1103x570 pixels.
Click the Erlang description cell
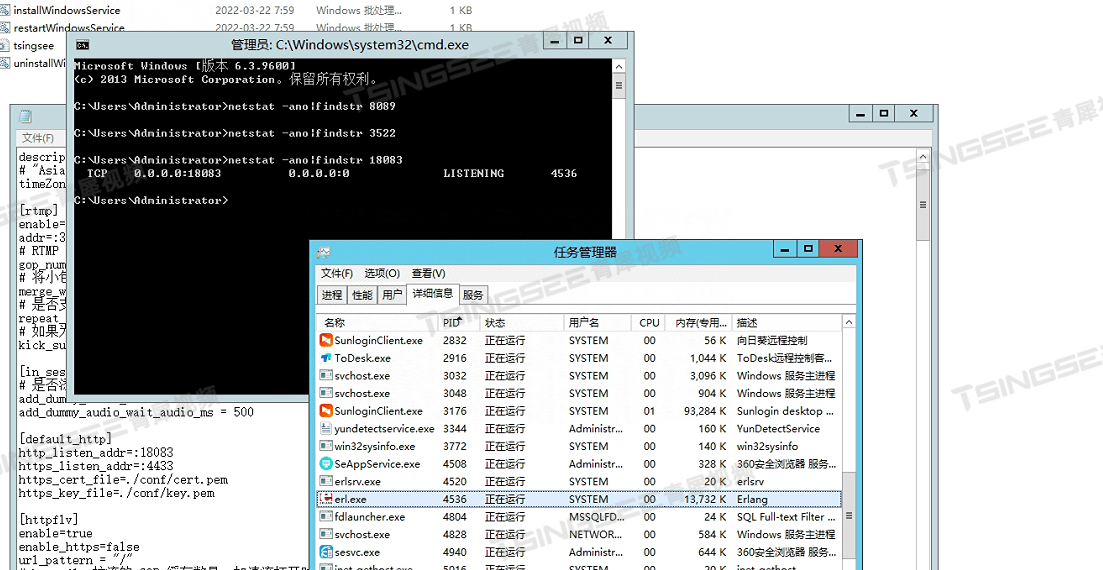(x=752, y=499)
